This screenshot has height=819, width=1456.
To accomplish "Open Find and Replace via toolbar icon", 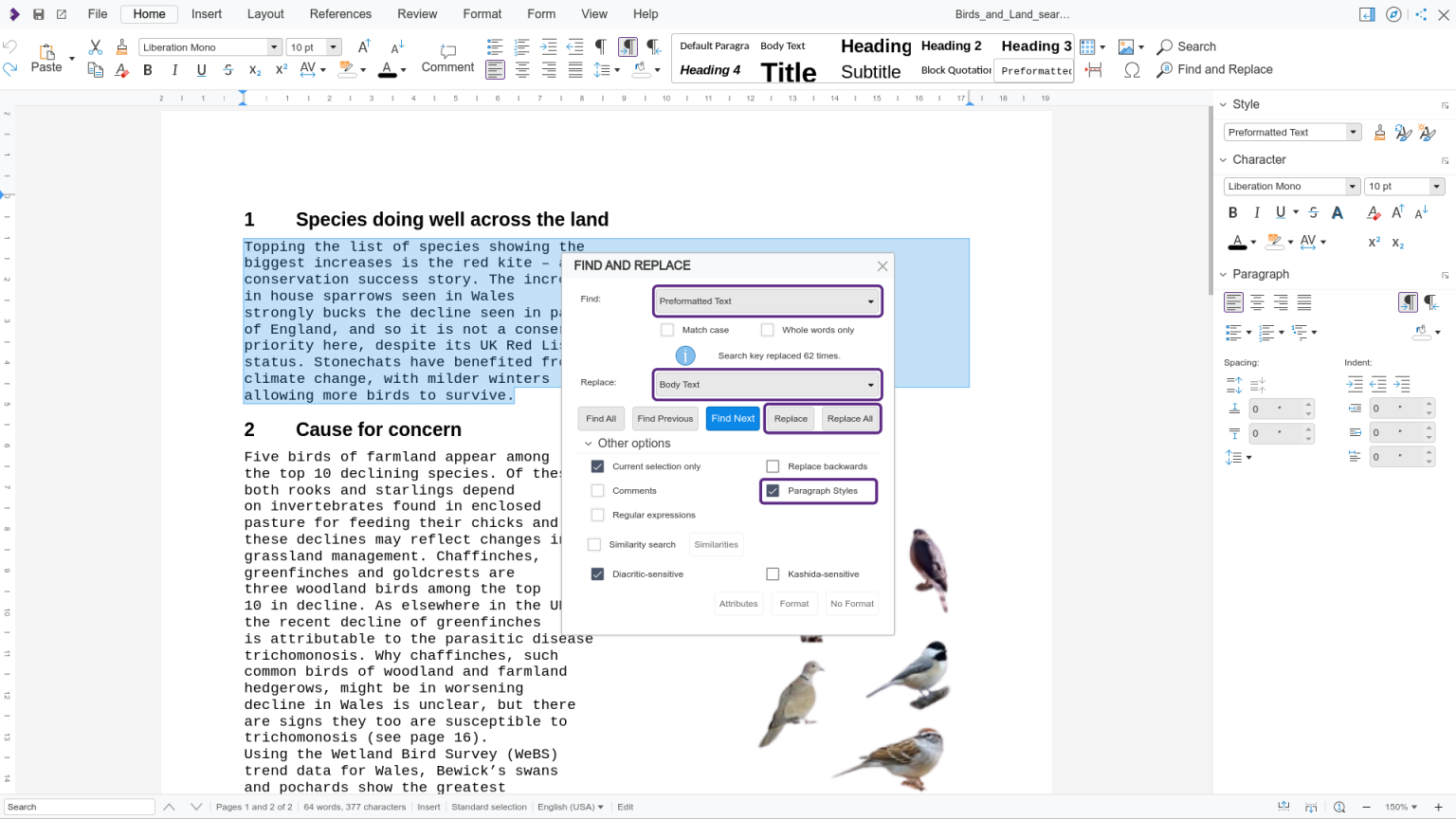I will [1162, 69].
